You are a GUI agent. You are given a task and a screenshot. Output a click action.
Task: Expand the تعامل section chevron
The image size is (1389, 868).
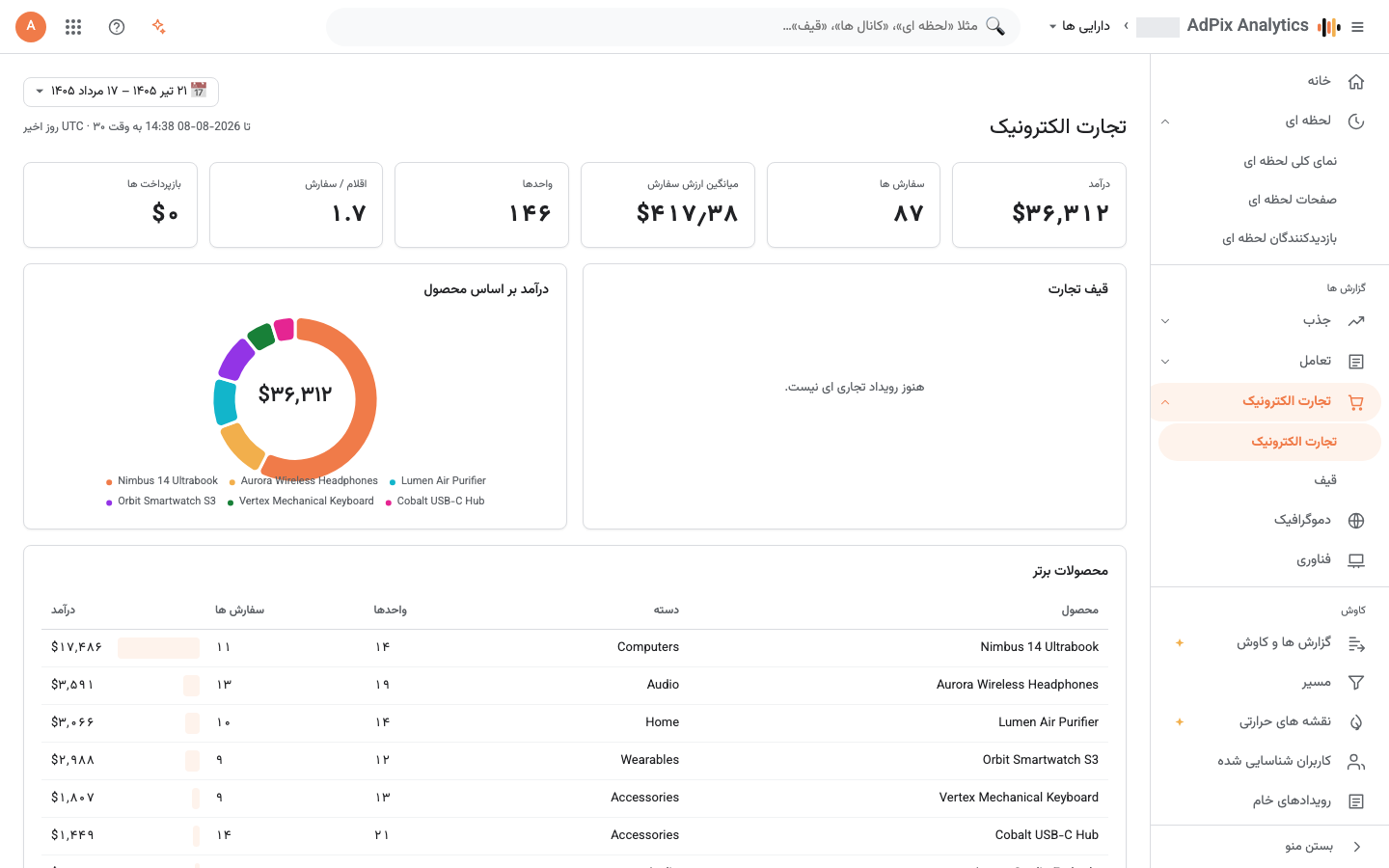1165,362
